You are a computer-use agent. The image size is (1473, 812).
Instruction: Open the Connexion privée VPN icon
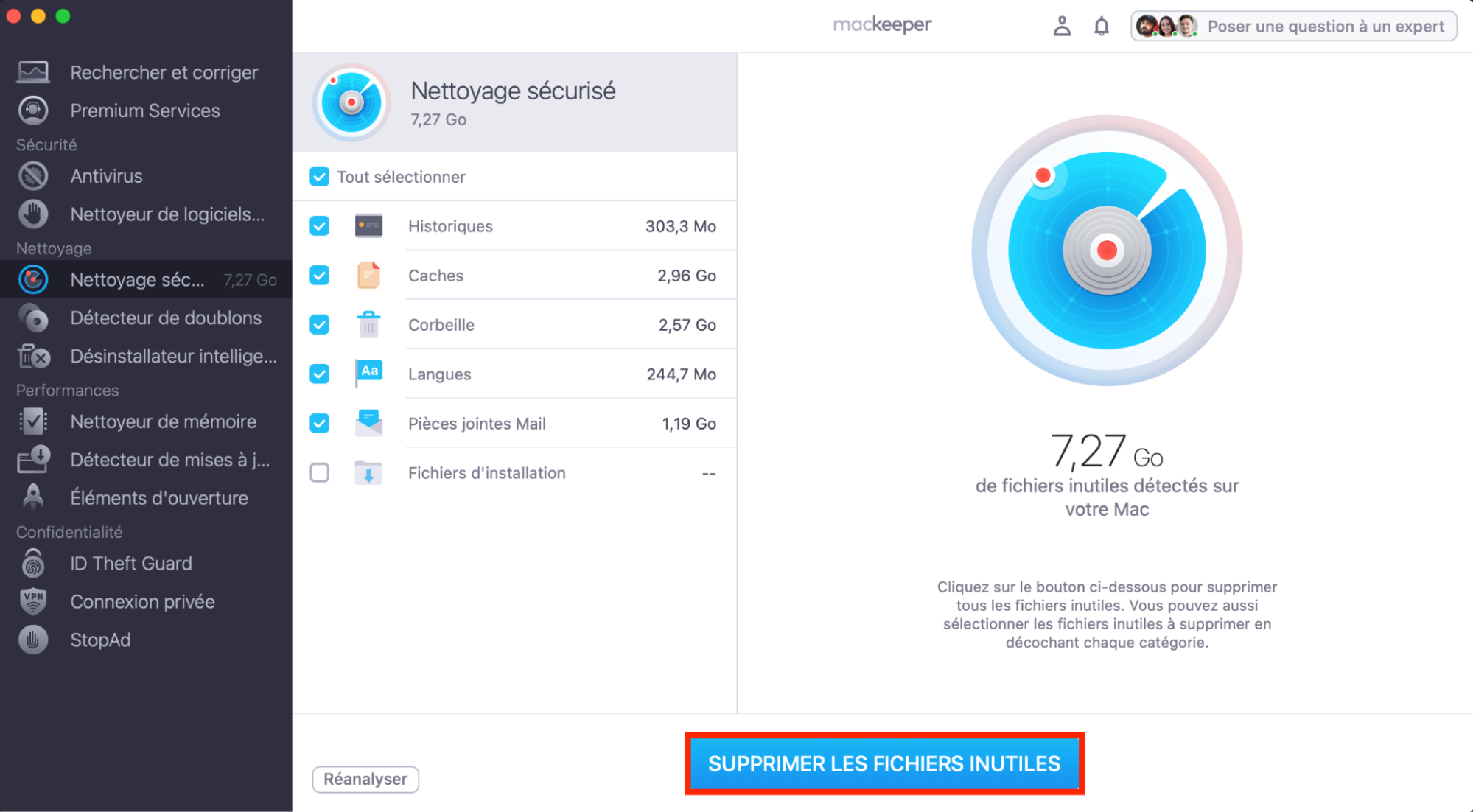click(33, 601)
